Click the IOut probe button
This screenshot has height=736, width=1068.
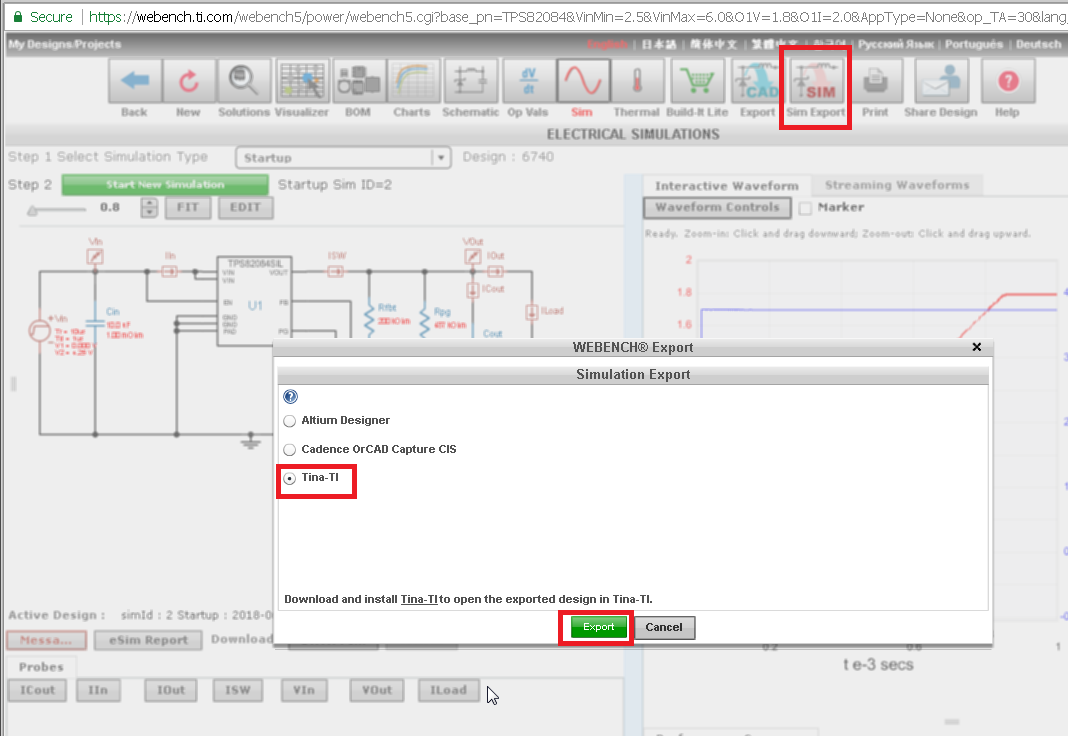[x=171, y=690]
